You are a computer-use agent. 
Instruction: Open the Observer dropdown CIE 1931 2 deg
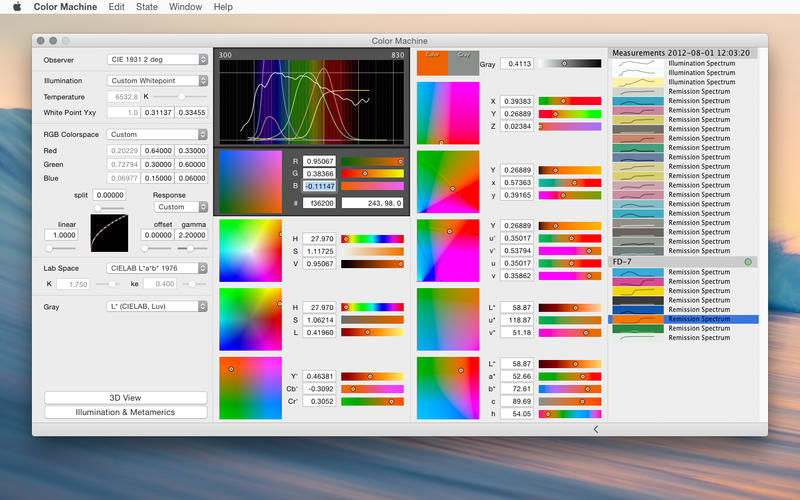(157, 60)
